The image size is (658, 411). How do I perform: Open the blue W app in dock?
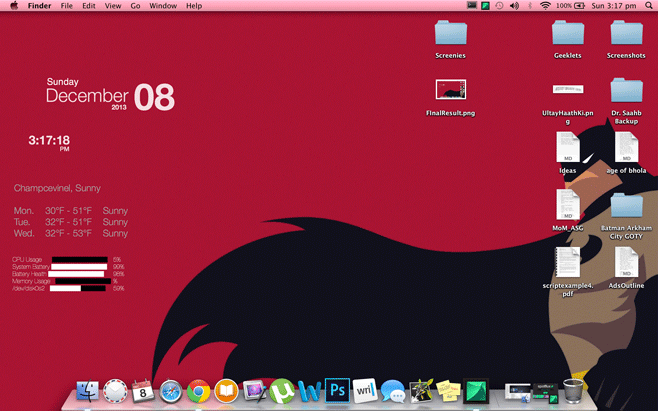pos(309,391)
